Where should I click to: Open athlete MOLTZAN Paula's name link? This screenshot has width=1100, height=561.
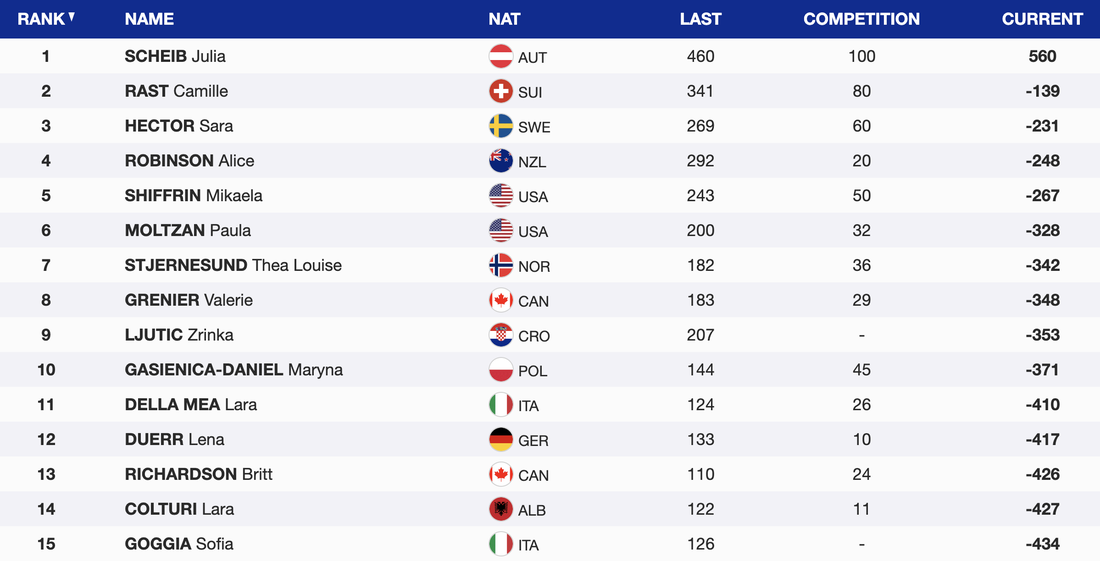(x=187, y=230)
